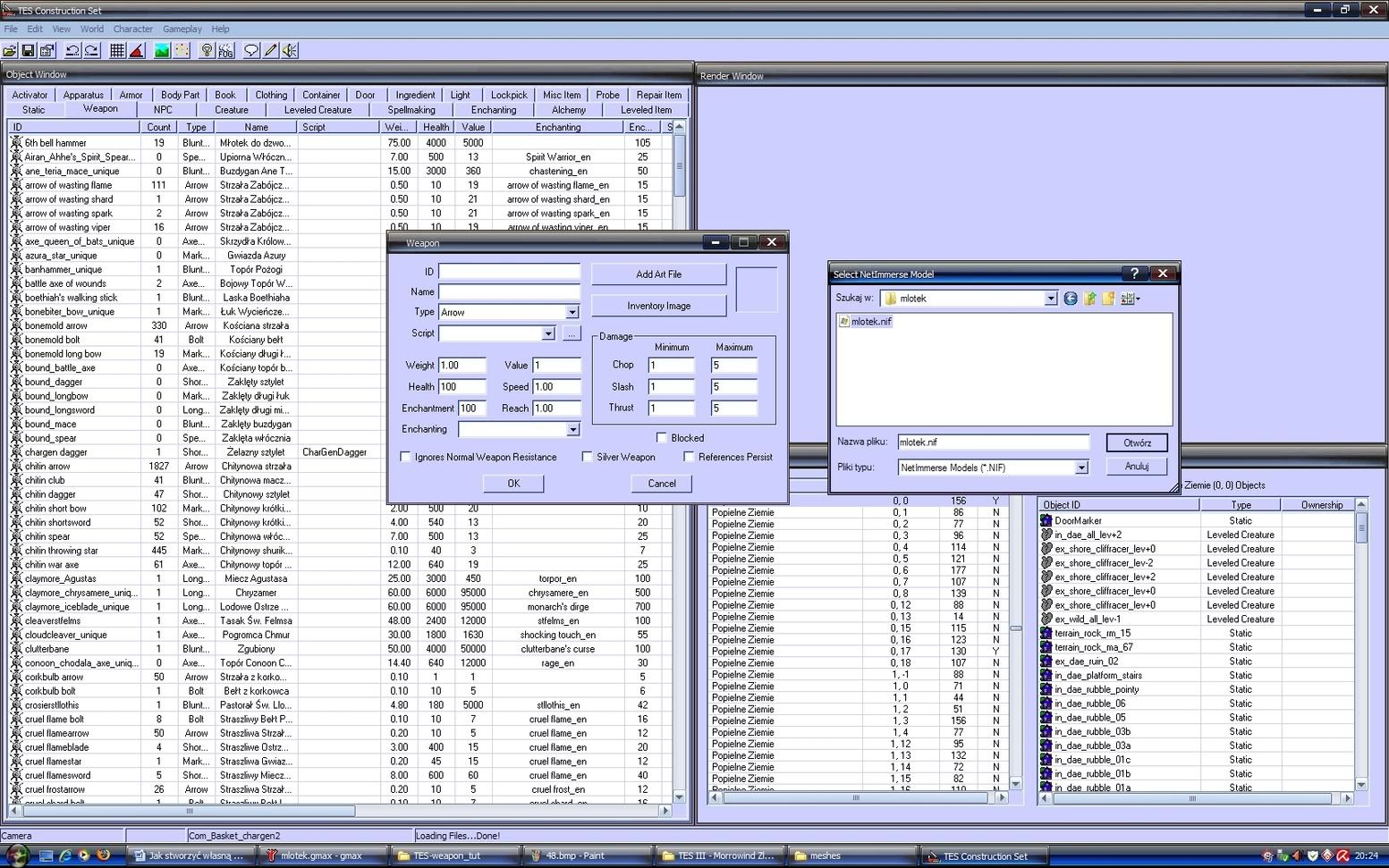Toggle Ignores Normal Weapon Resistance checkbox
Viewport: 1389px width, 868px height.
click(x=404, y=457)
